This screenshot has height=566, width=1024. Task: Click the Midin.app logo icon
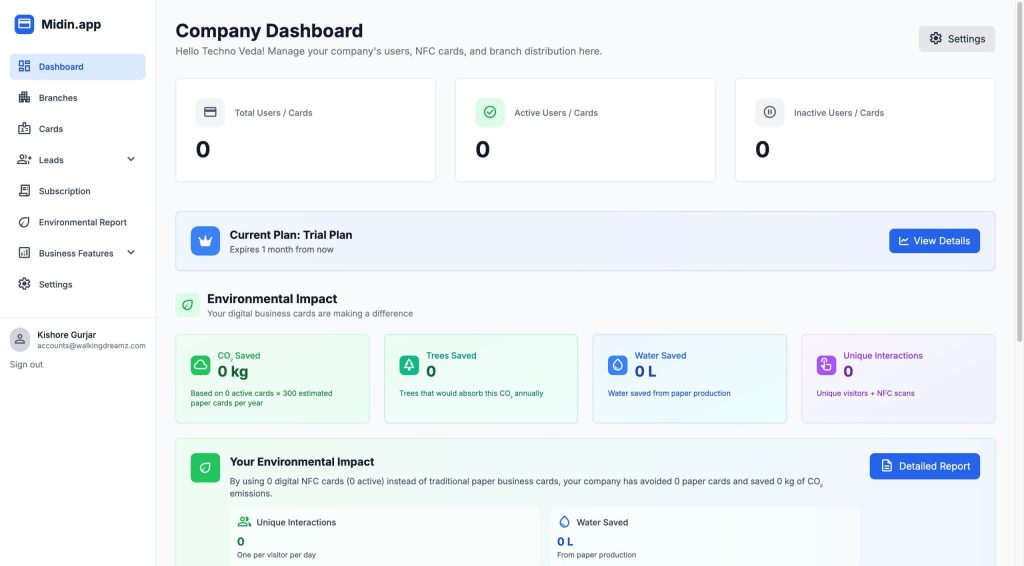click(x=24, y=24)
